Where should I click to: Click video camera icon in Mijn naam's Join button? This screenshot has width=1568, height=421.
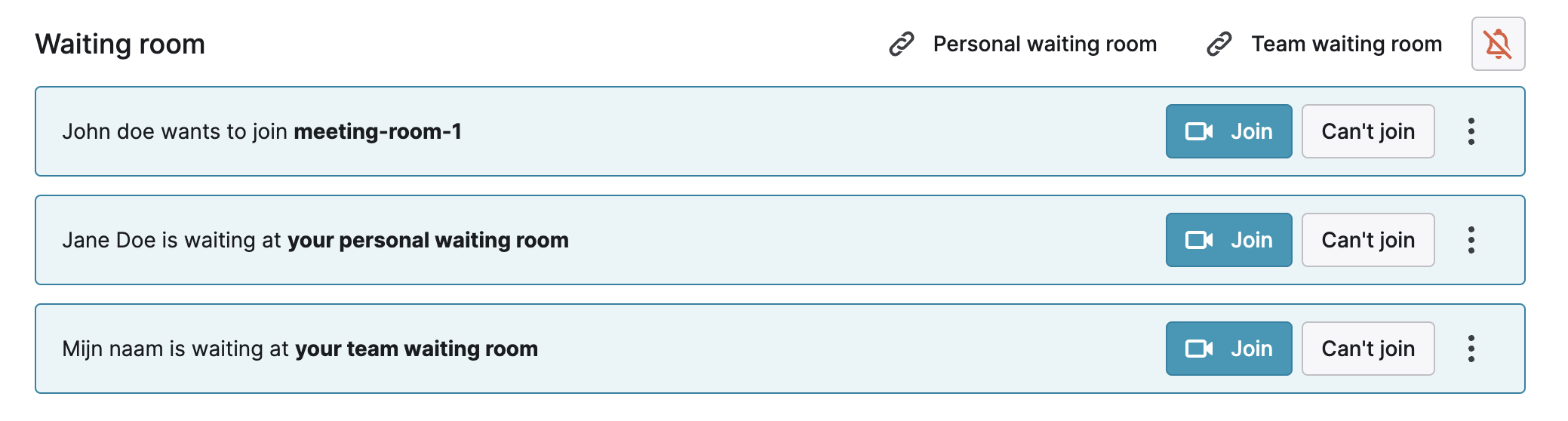(1199, 349)
